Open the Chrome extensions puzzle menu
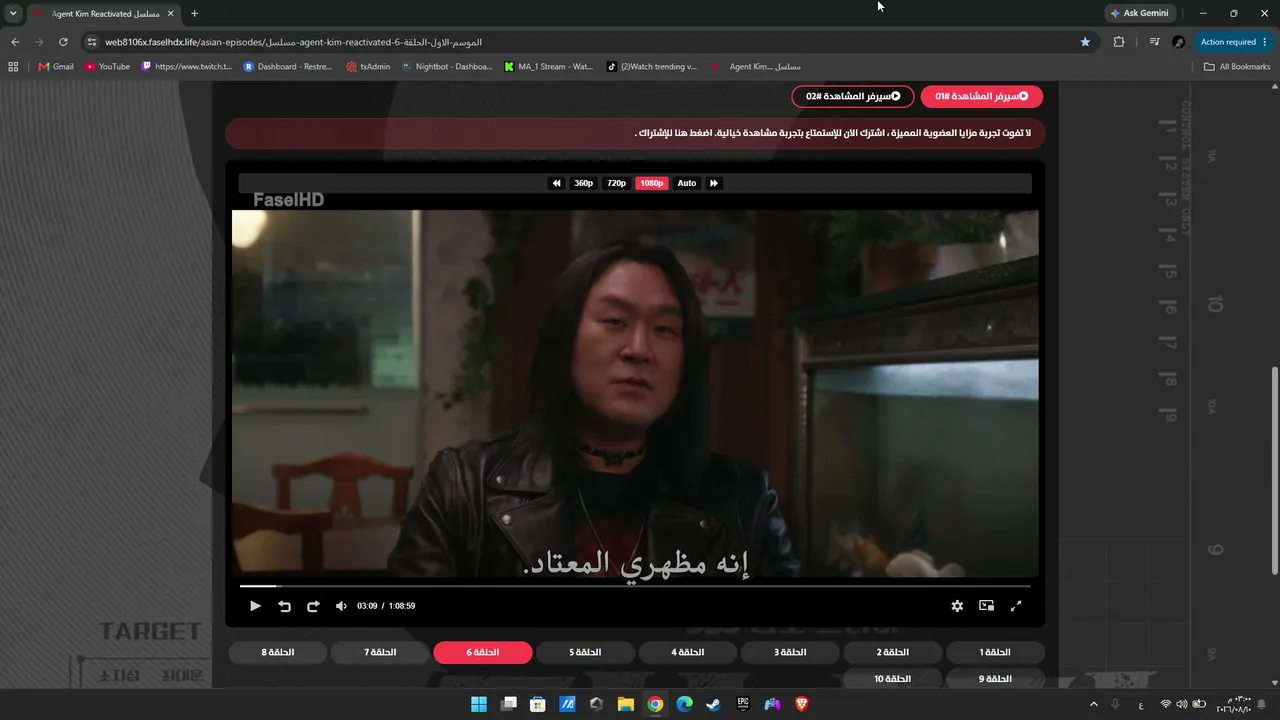The image size is (1280, 720). (1119, 42)
